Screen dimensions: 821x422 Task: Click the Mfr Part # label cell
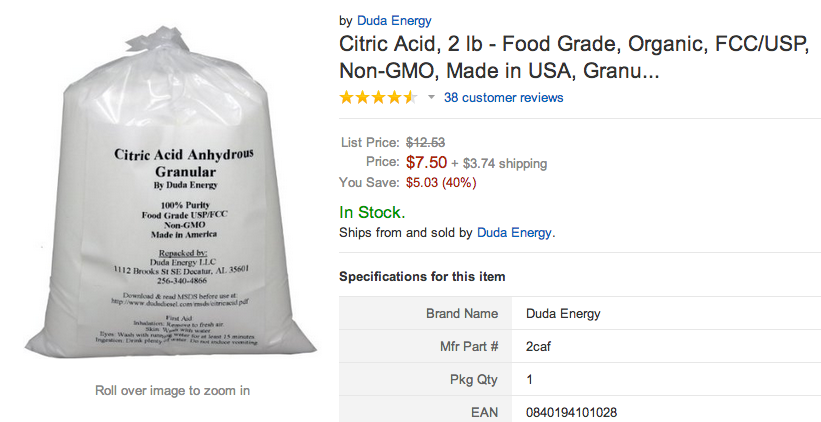(468, 347)
